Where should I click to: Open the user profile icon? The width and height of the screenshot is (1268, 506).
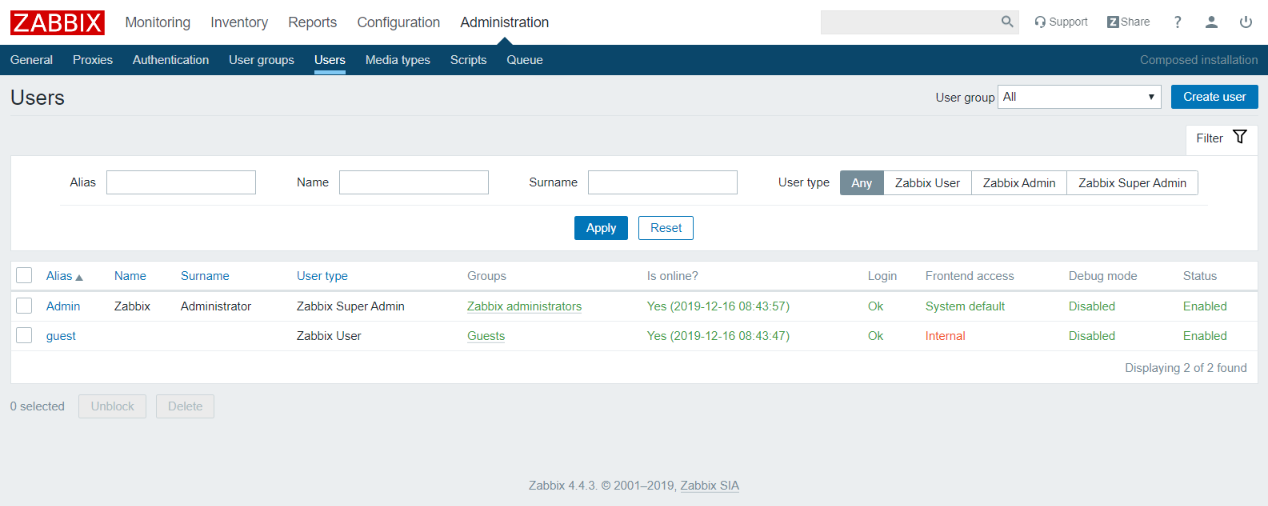pyautogui.click(x=1212, y=22)
